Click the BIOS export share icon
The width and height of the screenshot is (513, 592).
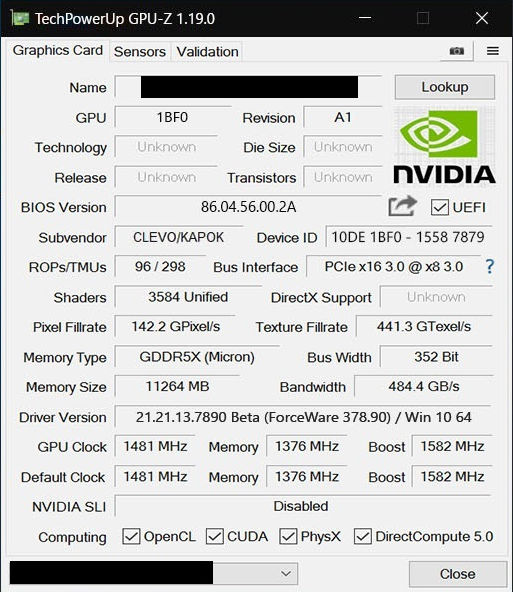(x=403, y=206)
